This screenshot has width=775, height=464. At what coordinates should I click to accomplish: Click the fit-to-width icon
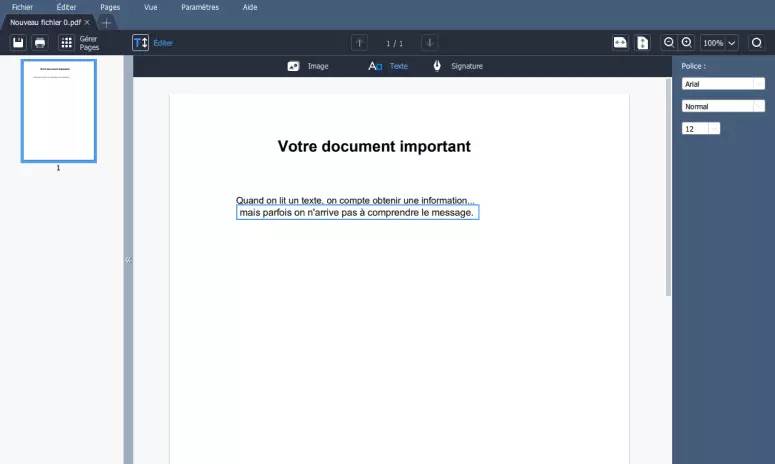pos(620,43)
